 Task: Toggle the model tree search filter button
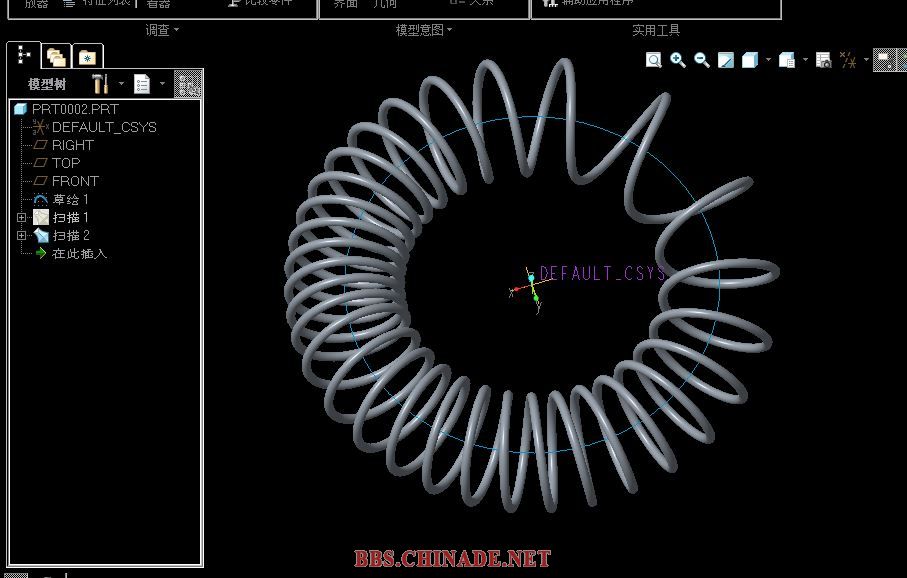coord(188,84)
